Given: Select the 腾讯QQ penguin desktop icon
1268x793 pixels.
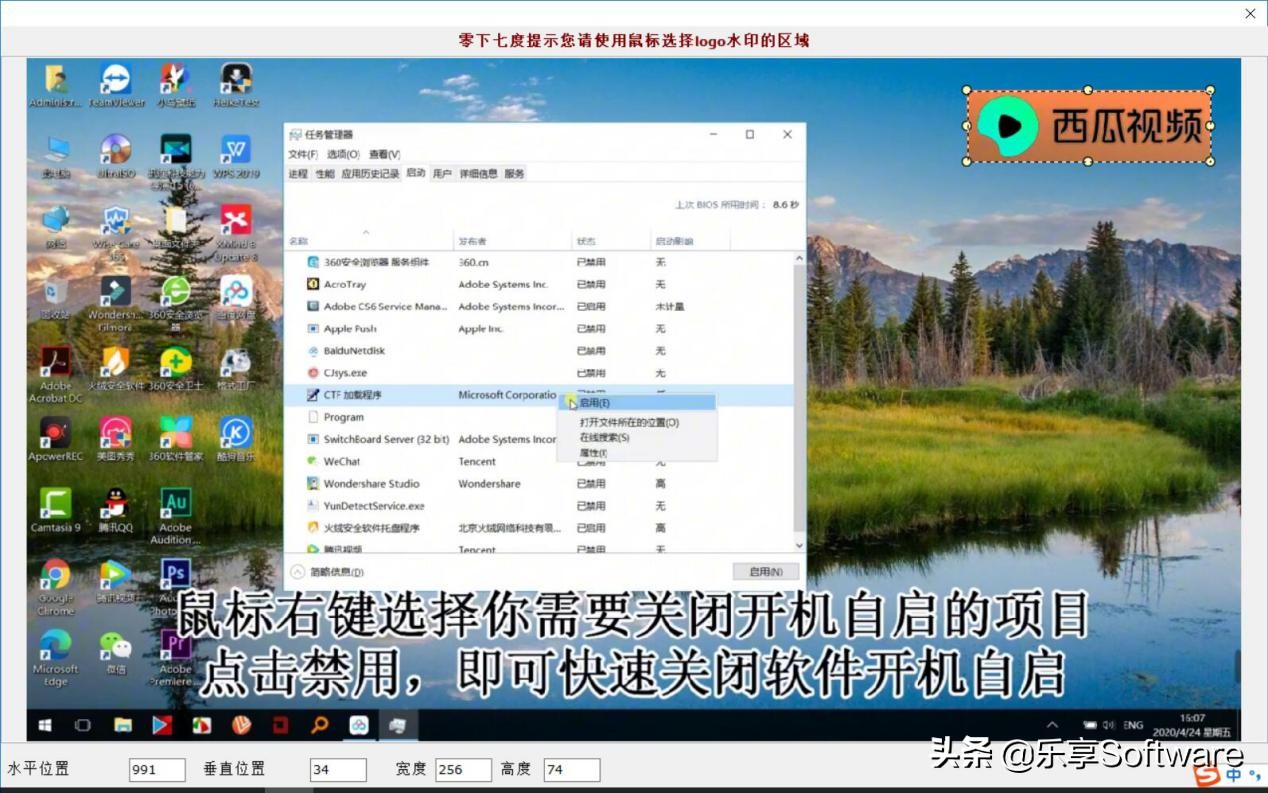Looking at the screenshot, I should tap(115, 511).
